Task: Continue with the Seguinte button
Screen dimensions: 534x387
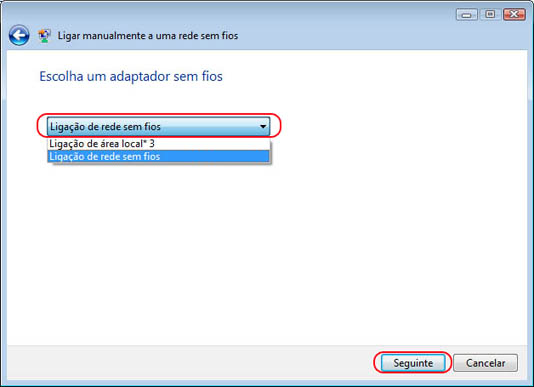Action: click(413, 363)
